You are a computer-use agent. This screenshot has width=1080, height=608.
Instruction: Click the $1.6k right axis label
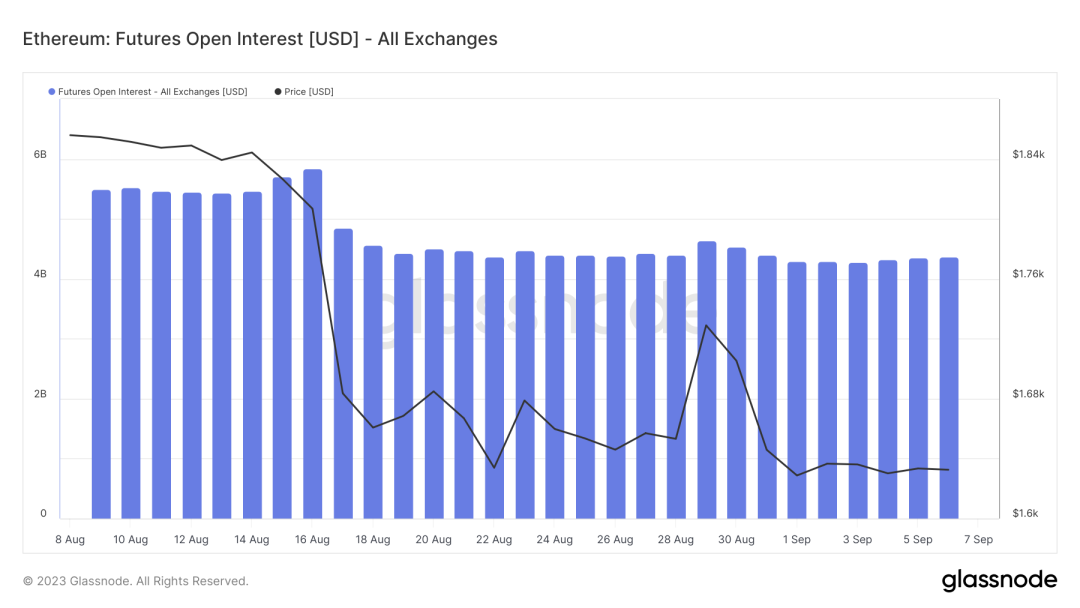point(1026,514)
